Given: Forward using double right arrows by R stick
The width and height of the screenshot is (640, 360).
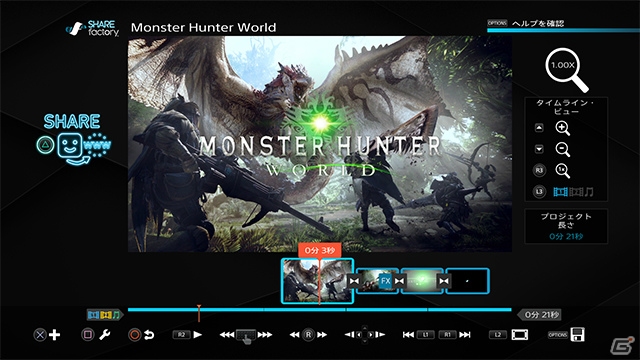Looking at the screenshot, I should [322, 335].
